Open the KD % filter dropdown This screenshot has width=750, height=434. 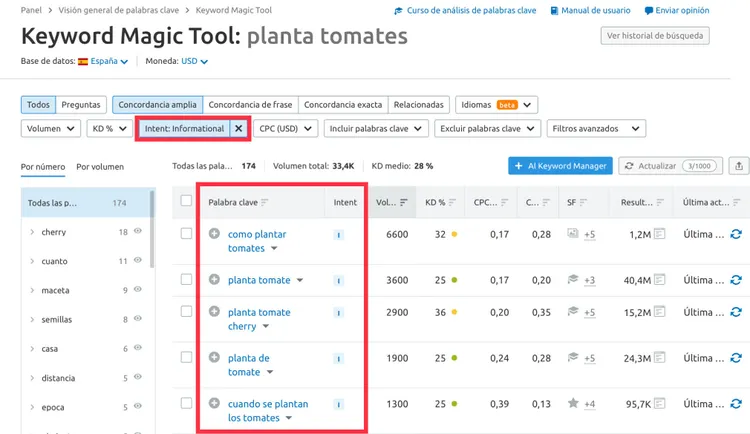pyautogui.click(x=109, y=128)
